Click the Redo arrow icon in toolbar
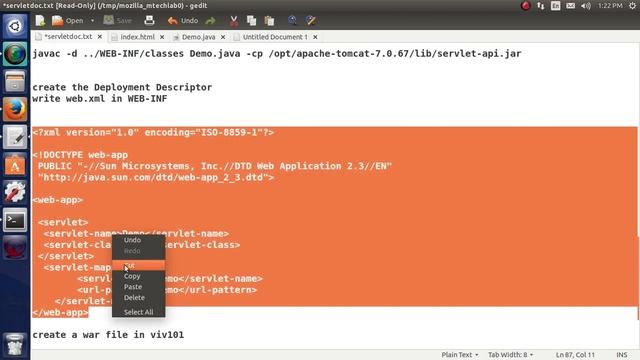 coord(210,20)
